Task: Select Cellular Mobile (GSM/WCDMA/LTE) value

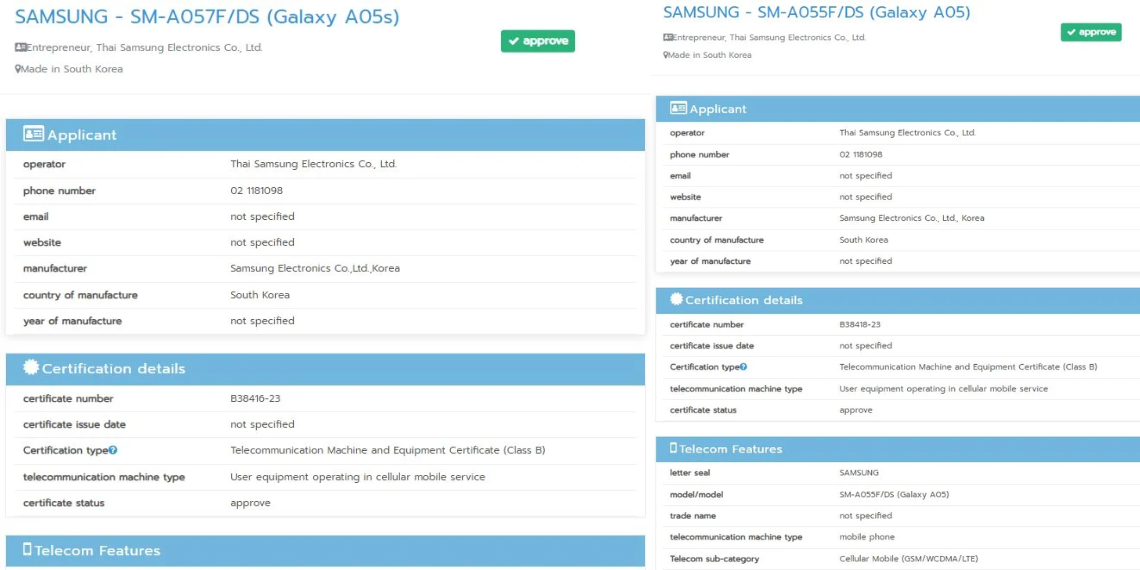Action: pyautogui.click(x=909, y=558)
